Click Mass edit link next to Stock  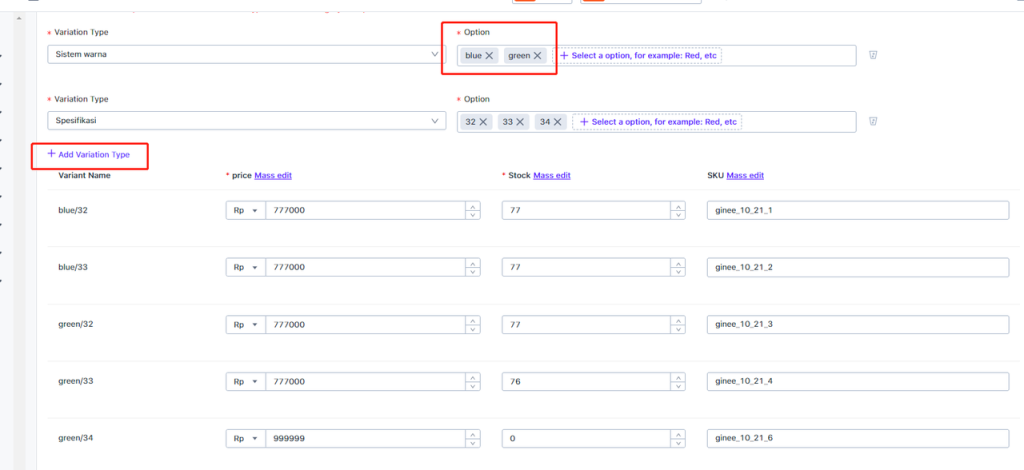pos(551,175)
